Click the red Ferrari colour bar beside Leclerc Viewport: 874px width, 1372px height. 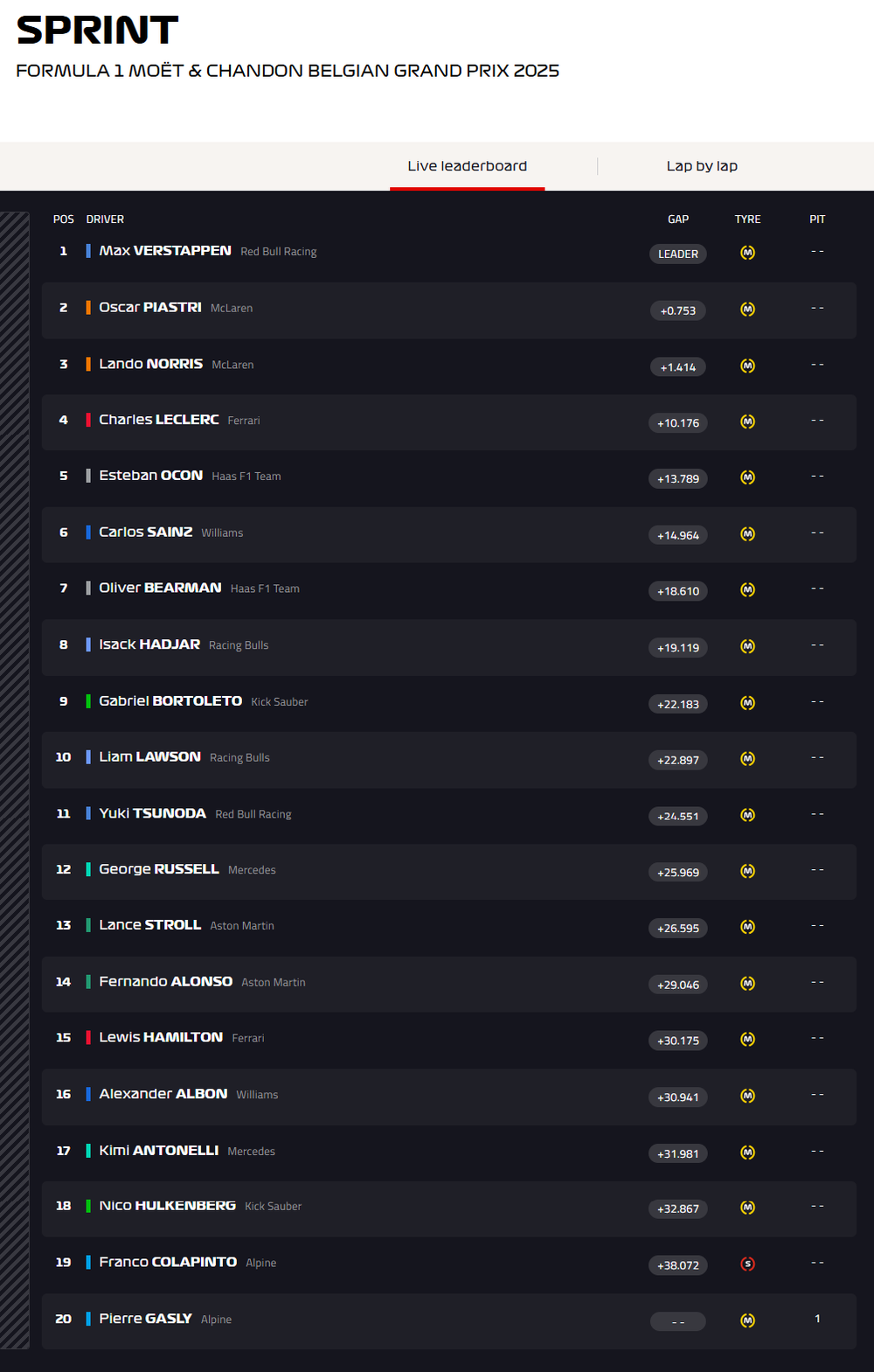pos(87,420)
